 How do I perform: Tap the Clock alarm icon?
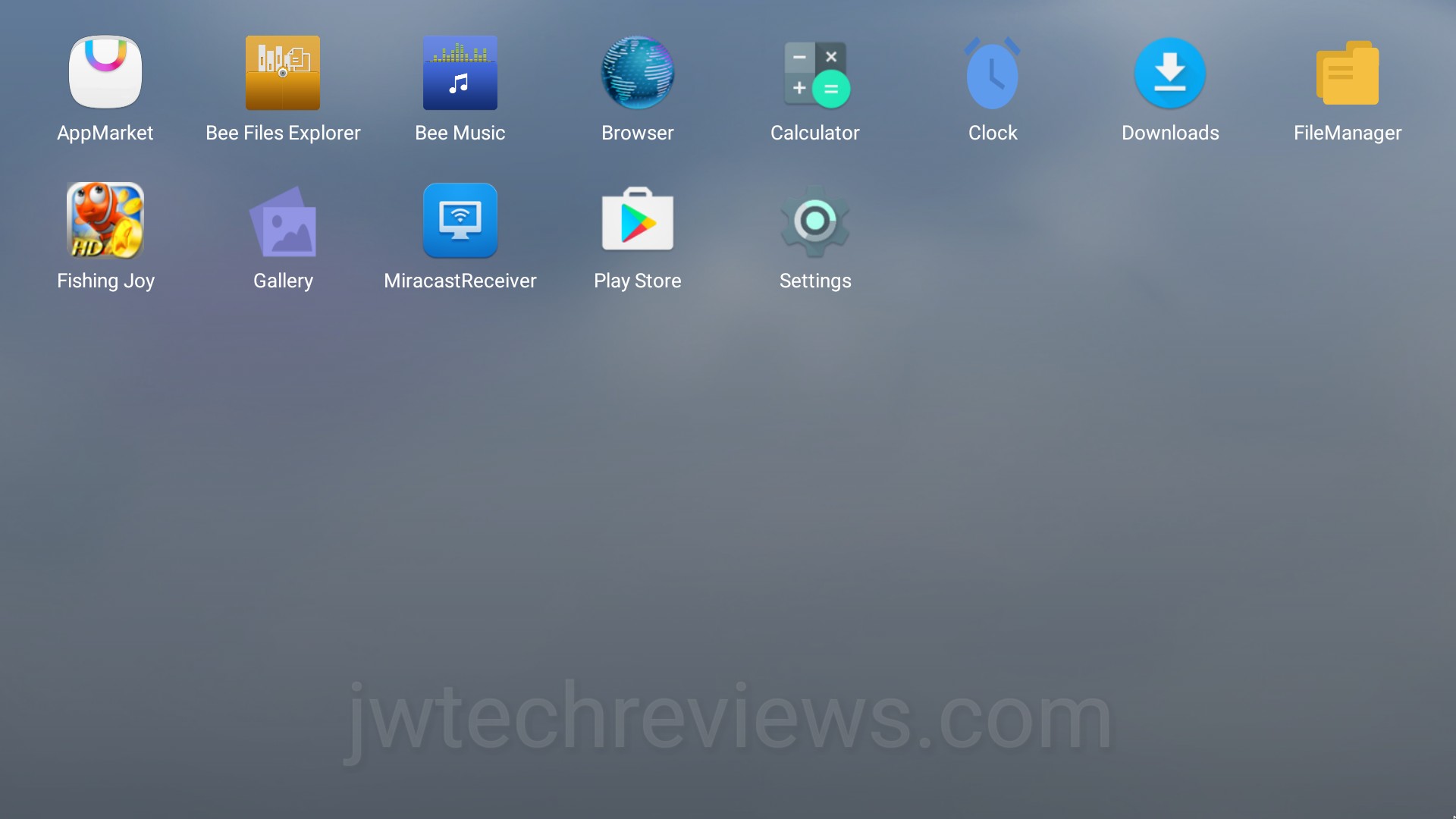tap(993, 73)
